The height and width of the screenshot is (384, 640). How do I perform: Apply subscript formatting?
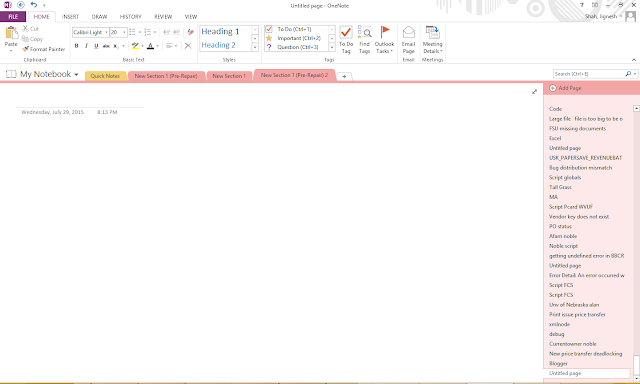116,46
